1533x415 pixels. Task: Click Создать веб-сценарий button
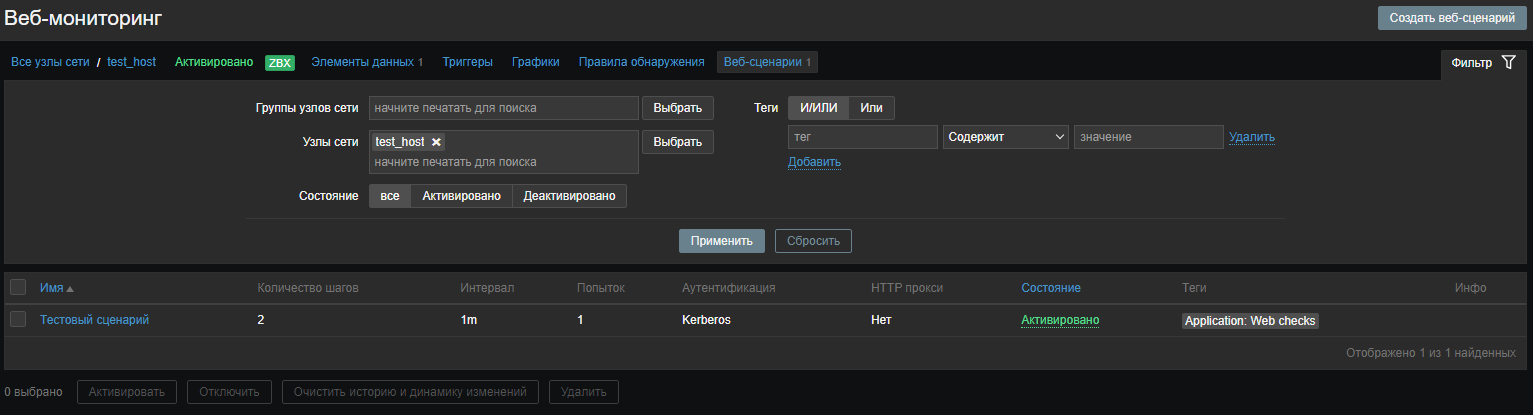[x=1451, y=18]
